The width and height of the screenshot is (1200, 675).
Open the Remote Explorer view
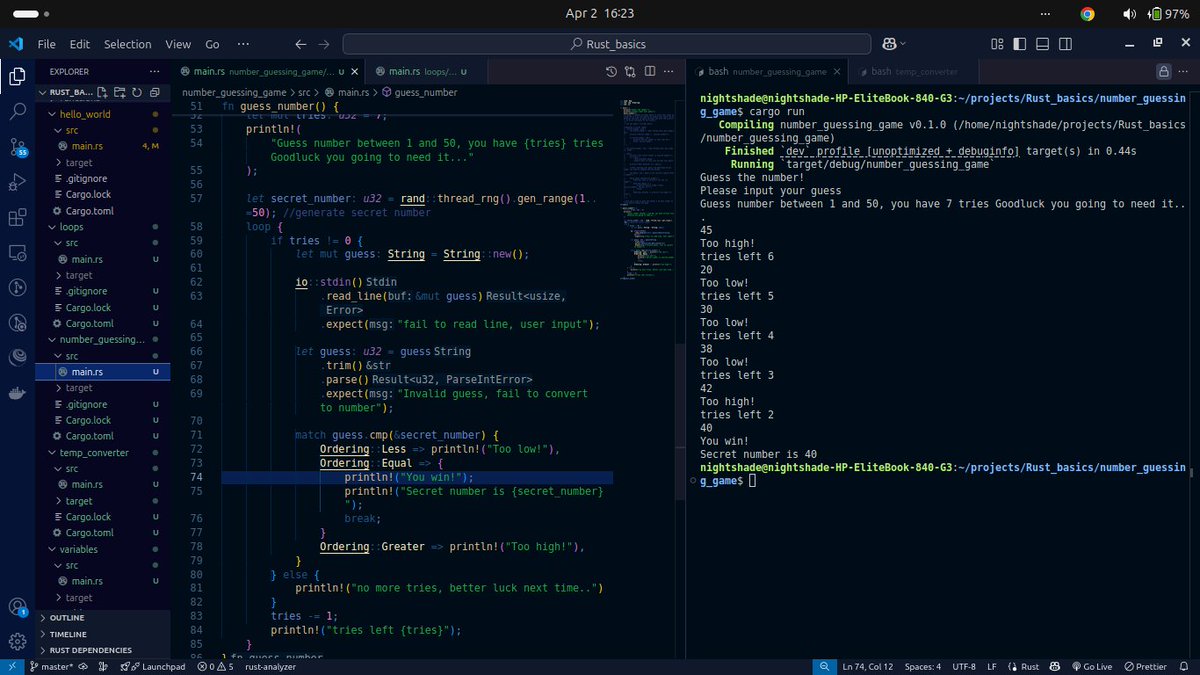tap(17, 252)
